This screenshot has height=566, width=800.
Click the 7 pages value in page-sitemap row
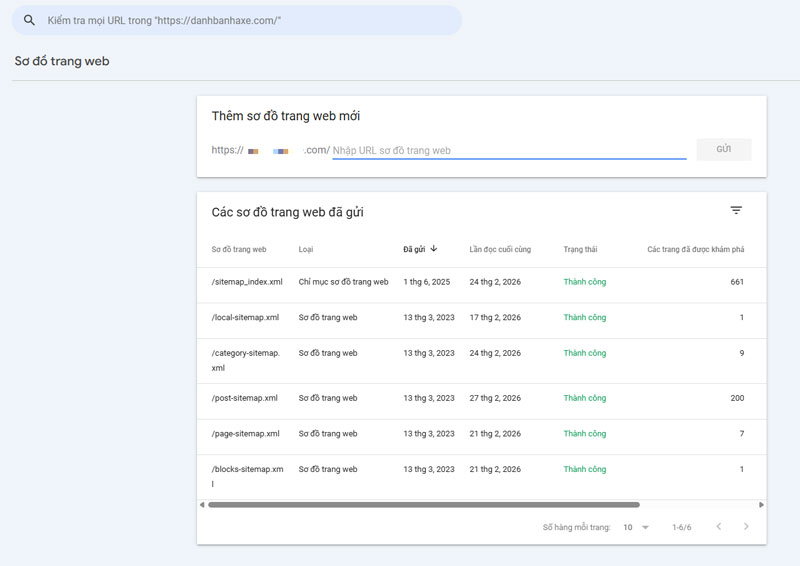742,434
